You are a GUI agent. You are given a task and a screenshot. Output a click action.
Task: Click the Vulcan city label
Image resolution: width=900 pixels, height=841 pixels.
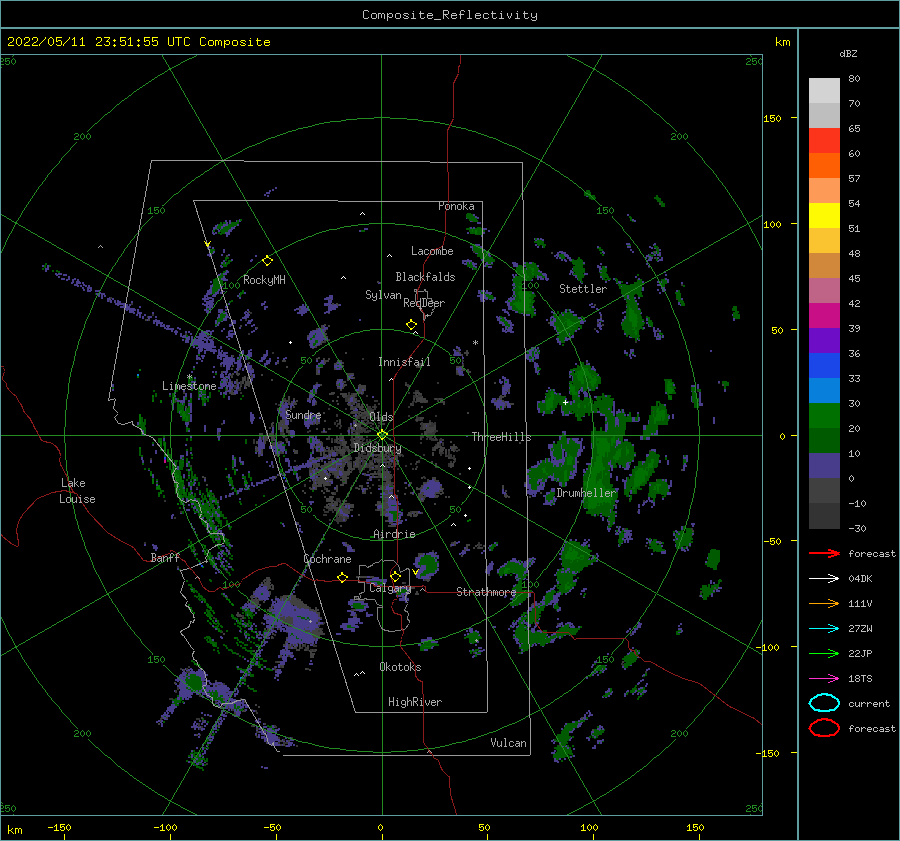(x=509, y=743)
